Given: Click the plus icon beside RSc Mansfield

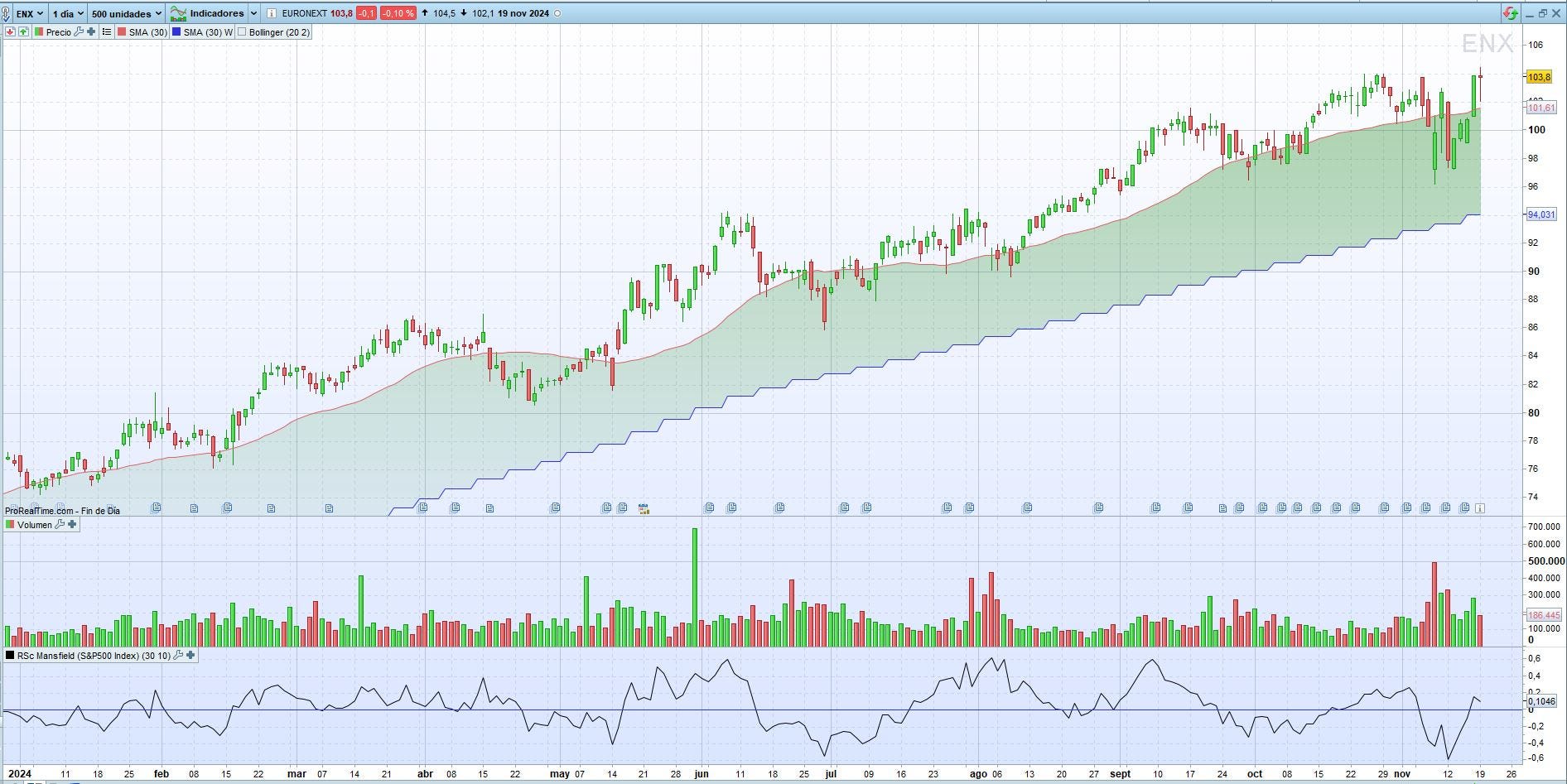Looking at the screenshot, I should [x=190, y=655].
